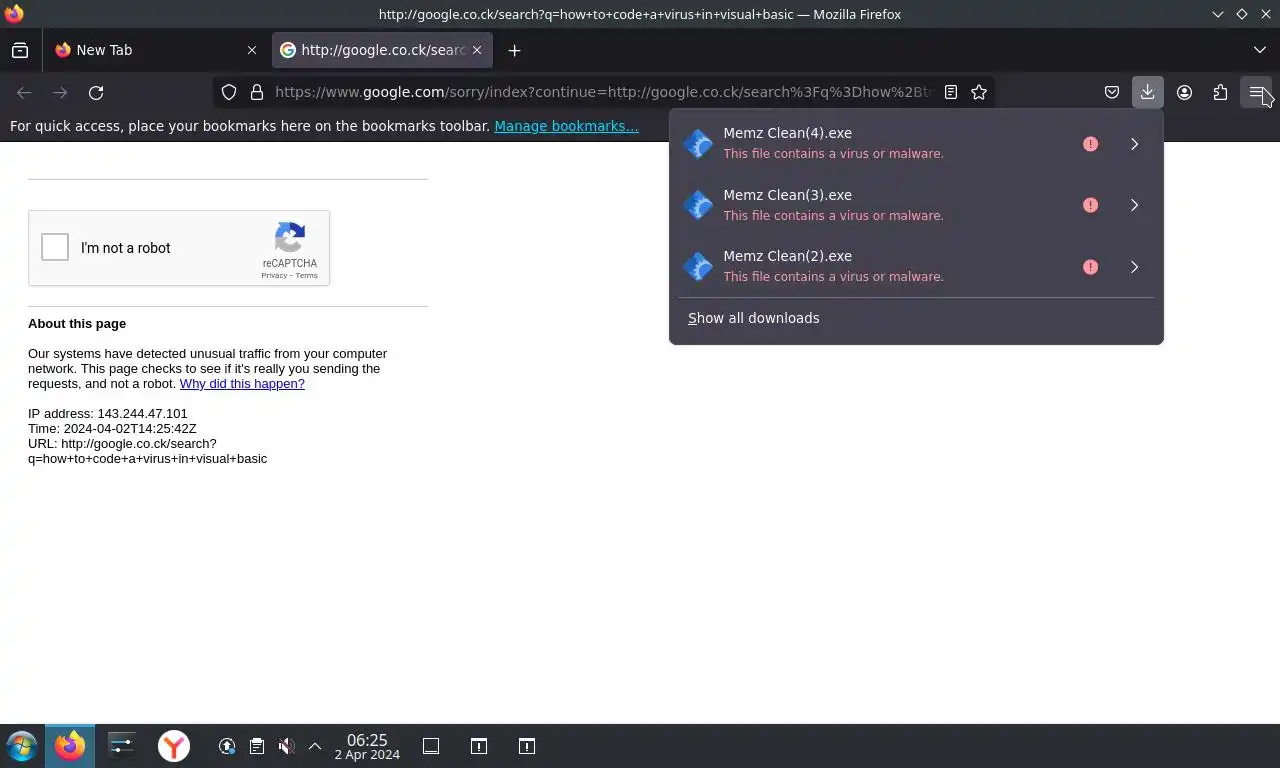Open a new tab with plus button
1280x768 pixels.
pos(514,50)
